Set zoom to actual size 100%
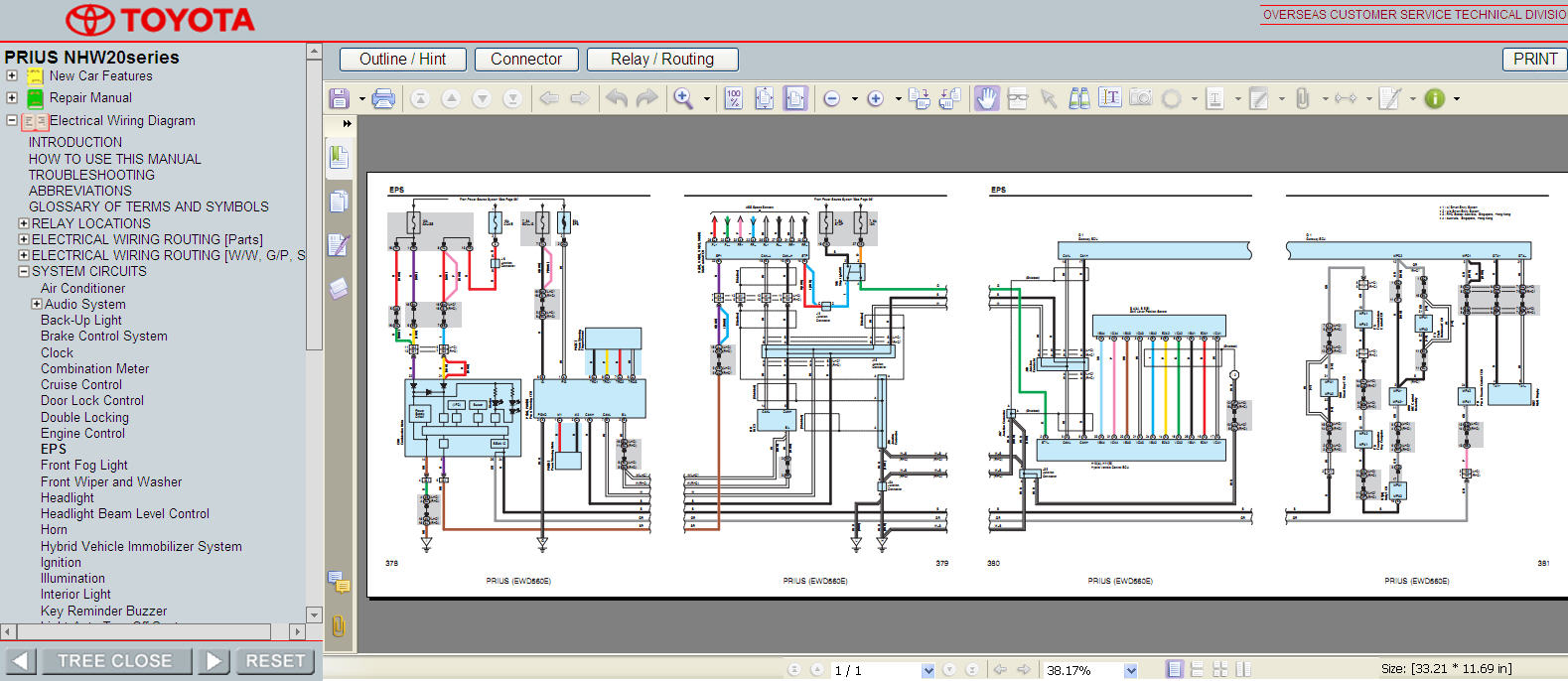 click(x=734, y=98)
